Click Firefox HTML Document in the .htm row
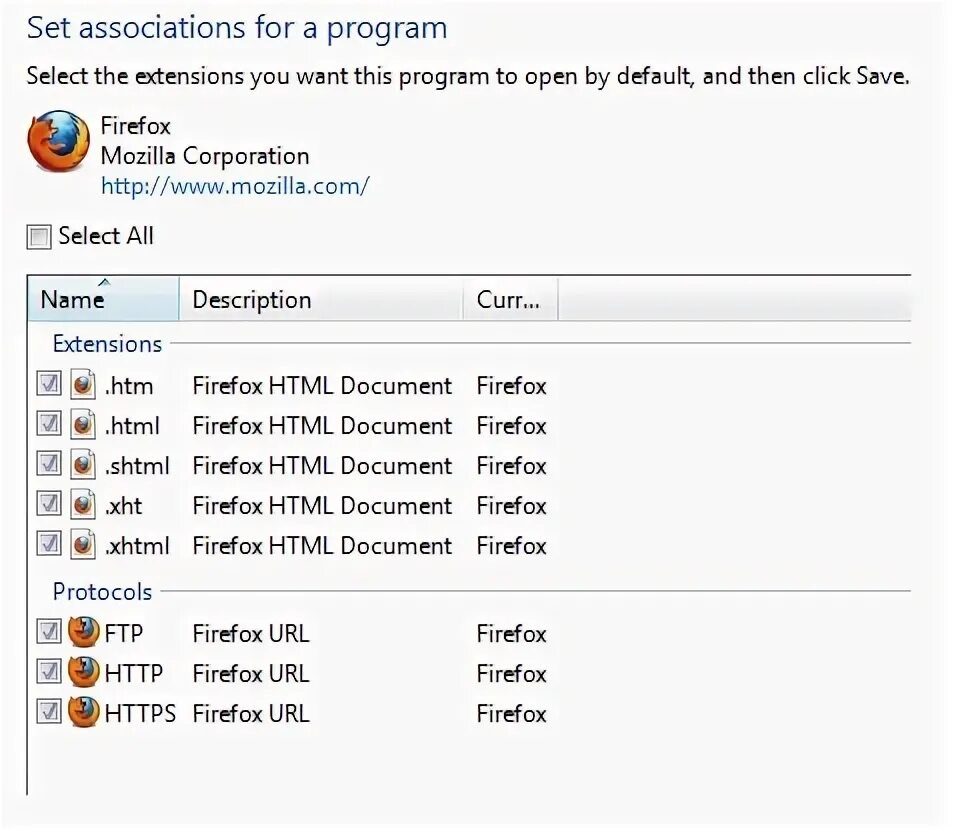 pyautogui.click(x=322, y=386)
